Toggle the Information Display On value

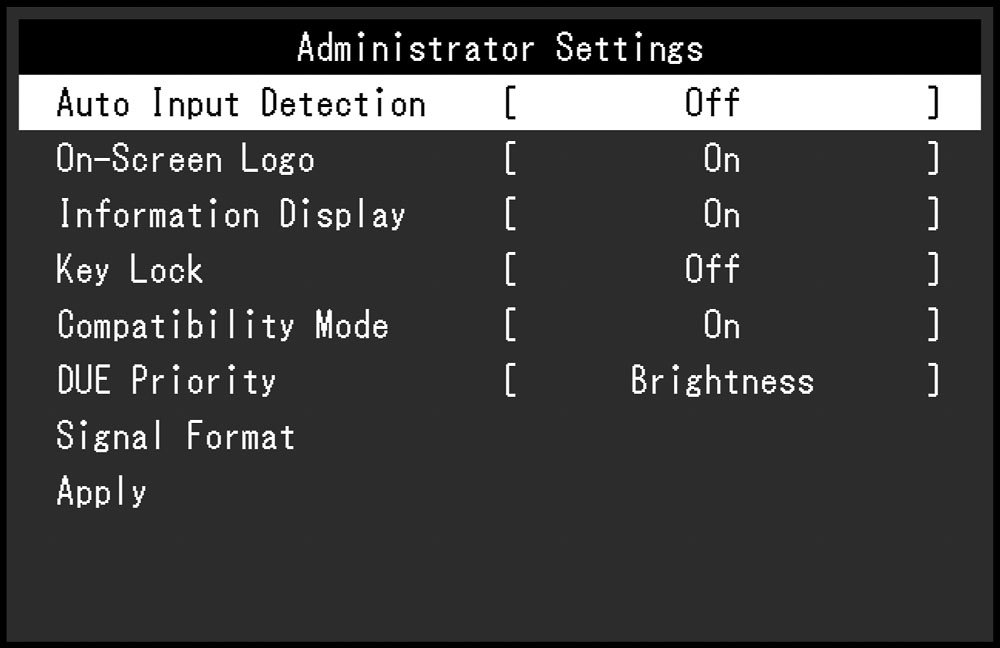pos(721,214)
